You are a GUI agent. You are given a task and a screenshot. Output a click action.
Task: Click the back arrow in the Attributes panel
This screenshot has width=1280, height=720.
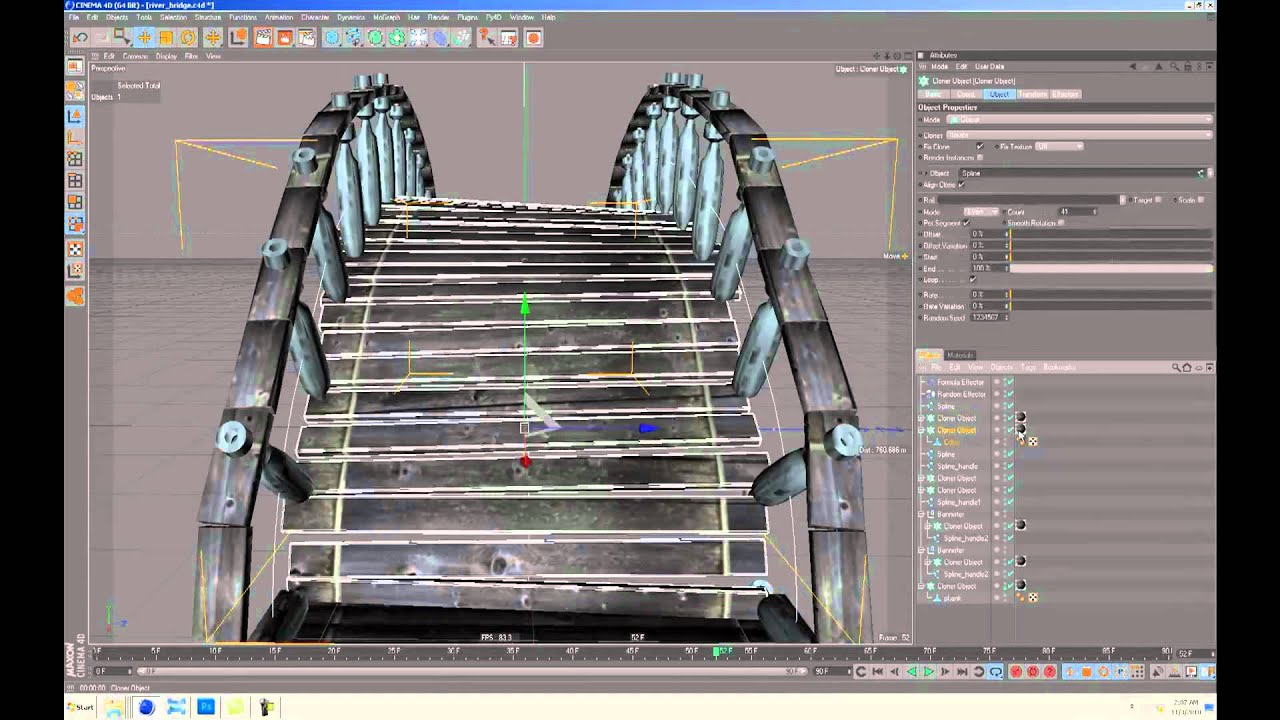click(1133, 67)
